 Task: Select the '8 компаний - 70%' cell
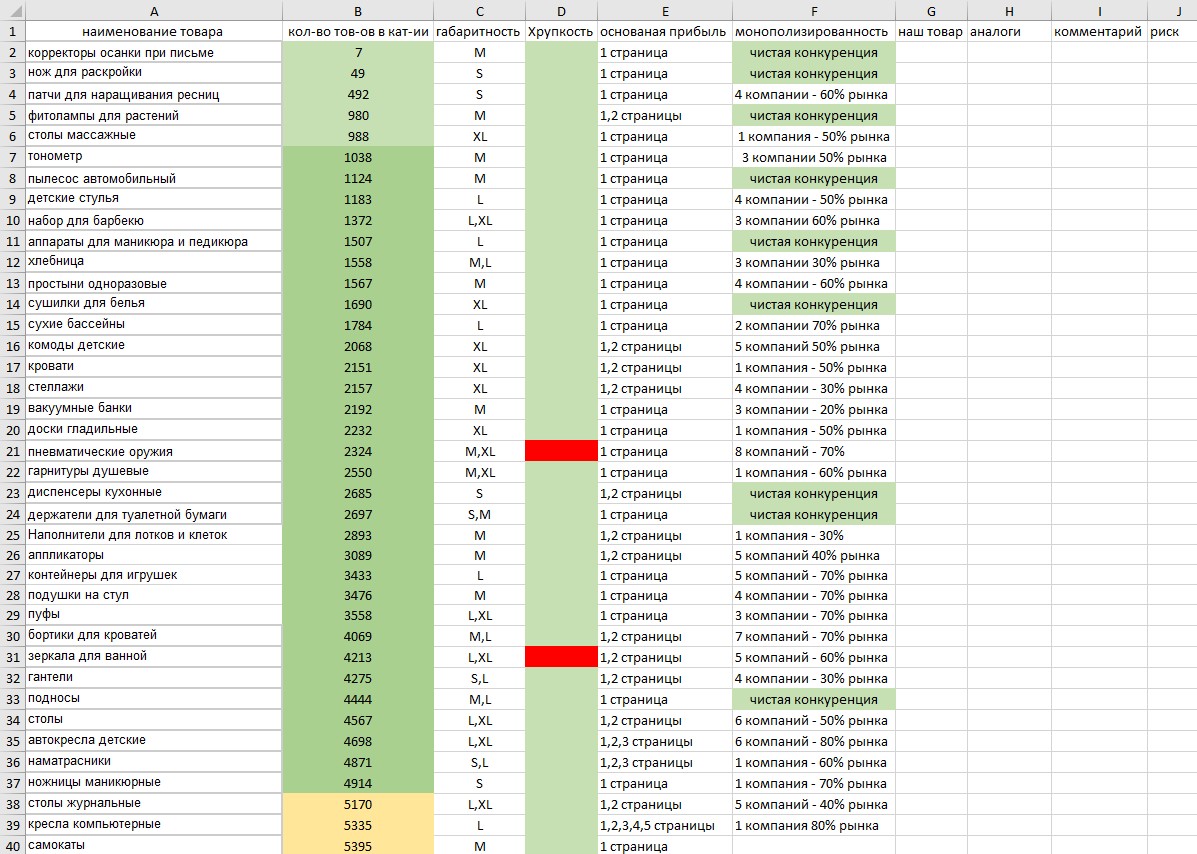click(813, 451)
